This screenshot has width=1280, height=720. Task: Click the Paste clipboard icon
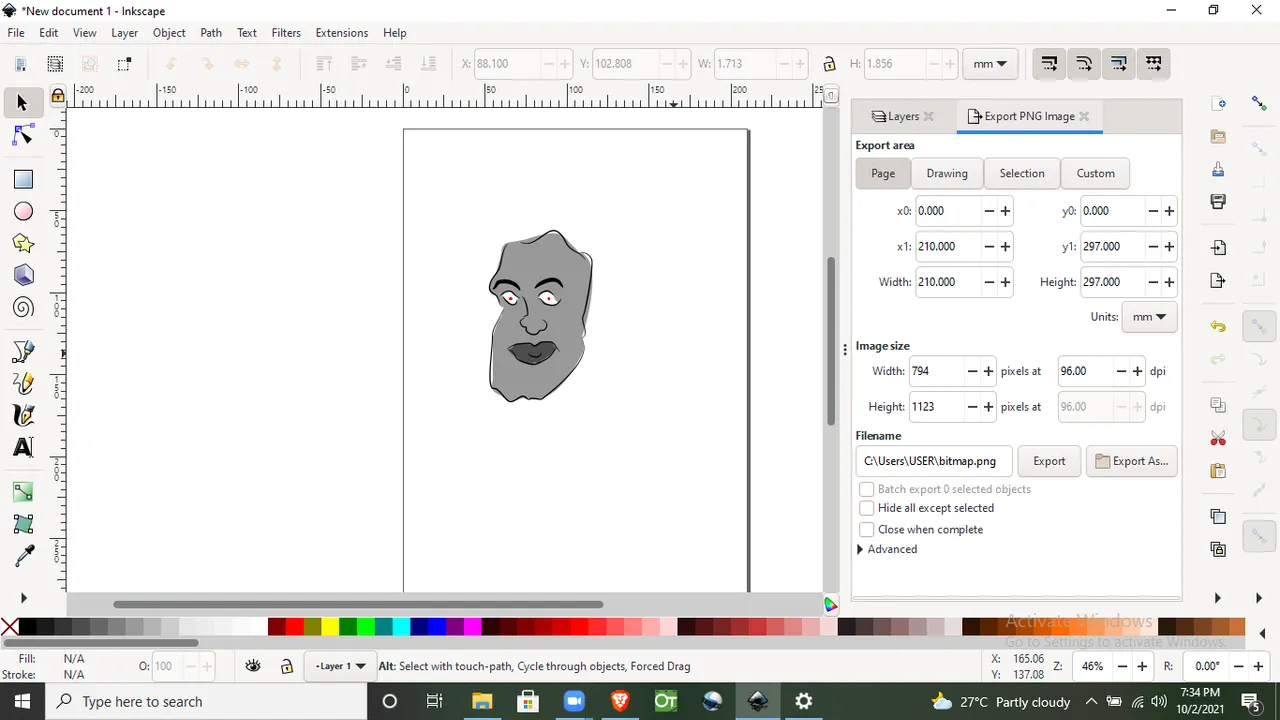[1218, 470]
